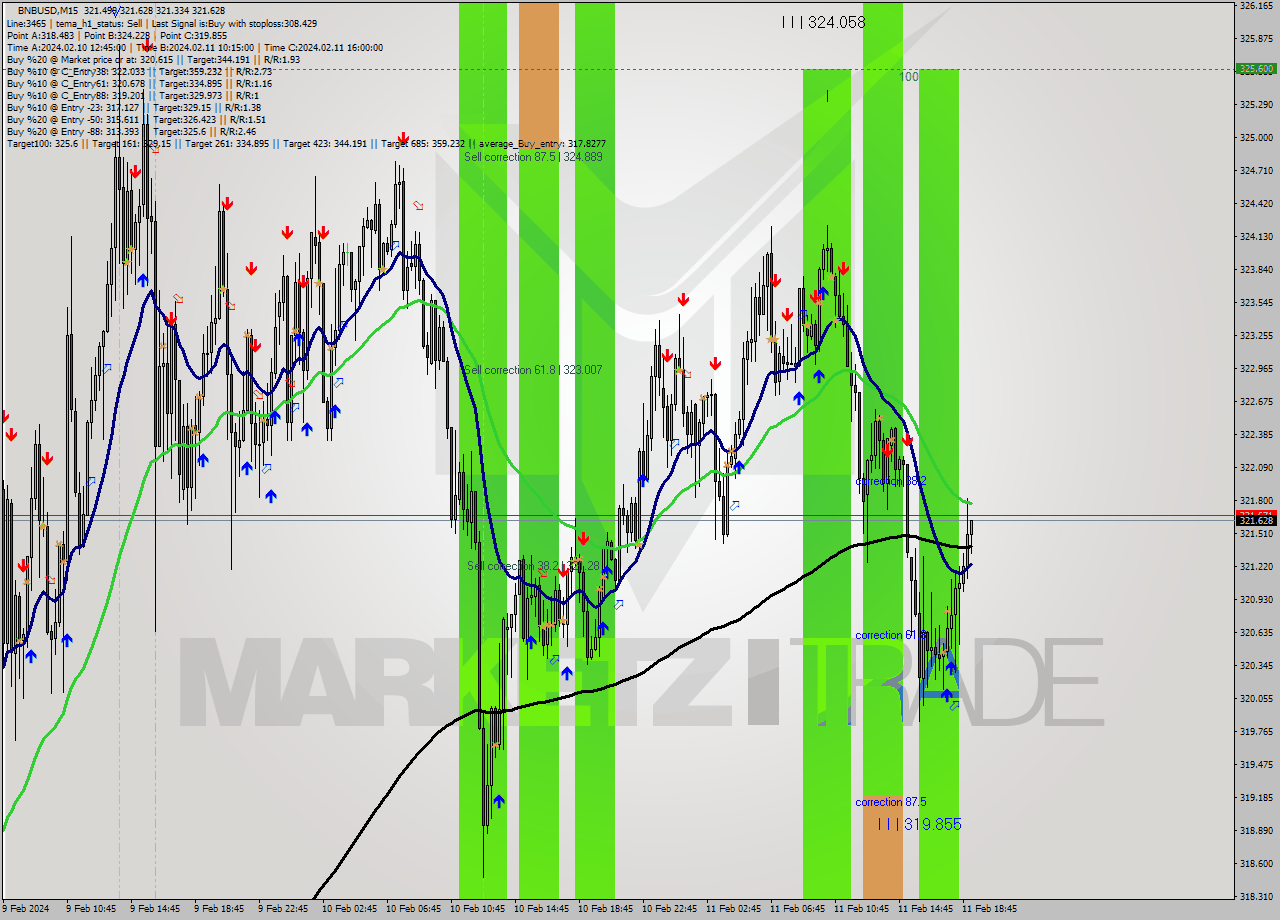Click the blue correction 87.5 label

click(x=891, y=802)
